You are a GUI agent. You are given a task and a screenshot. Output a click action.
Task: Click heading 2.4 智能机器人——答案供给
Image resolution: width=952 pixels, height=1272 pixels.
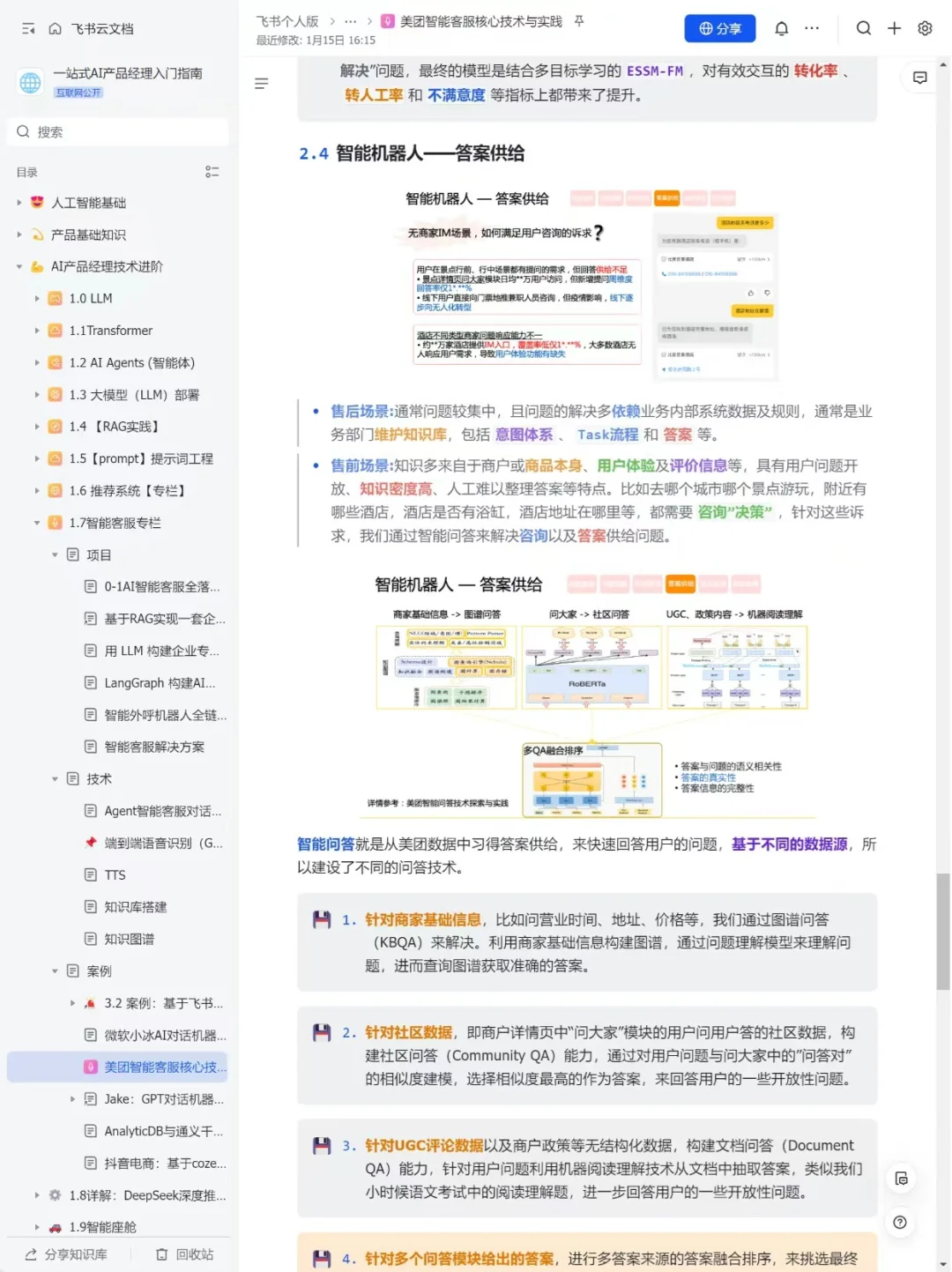click(x=412, y=153)
